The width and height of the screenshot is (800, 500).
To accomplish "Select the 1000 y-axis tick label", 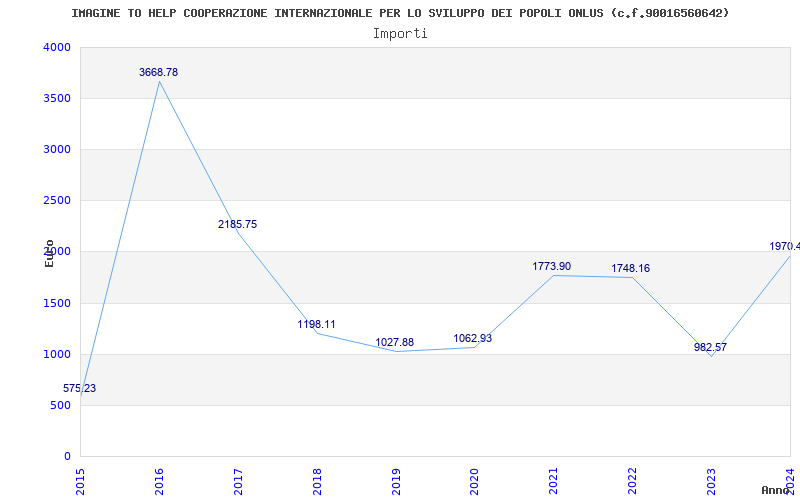I will (x=57, y=355).
